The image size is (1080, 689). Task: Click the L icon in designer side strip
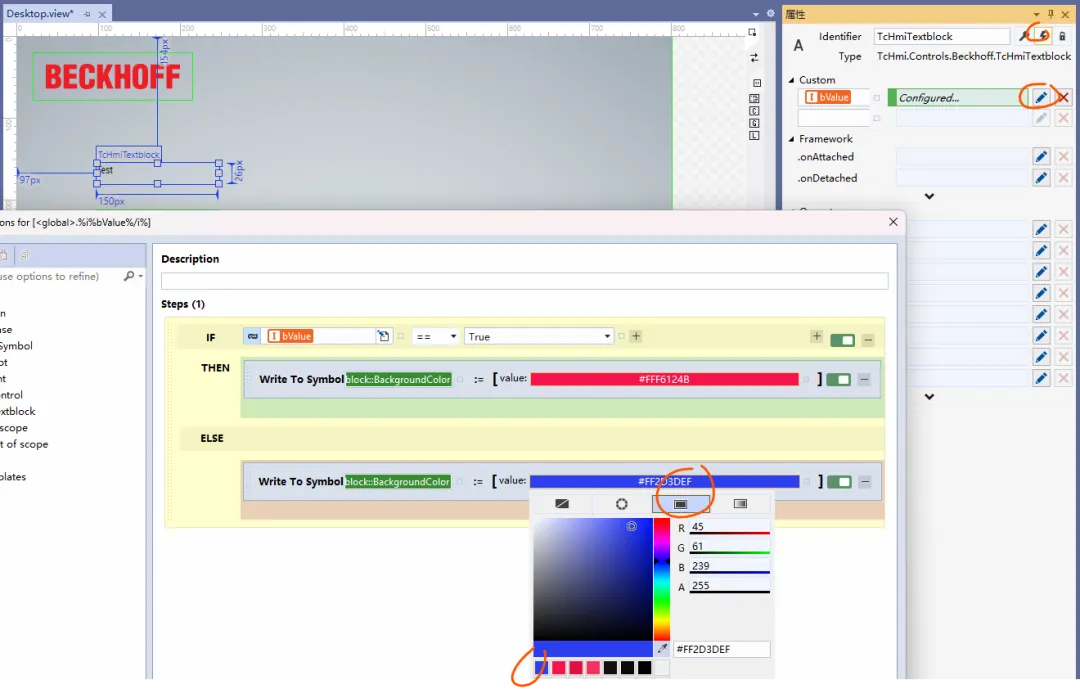coord(754,136)
